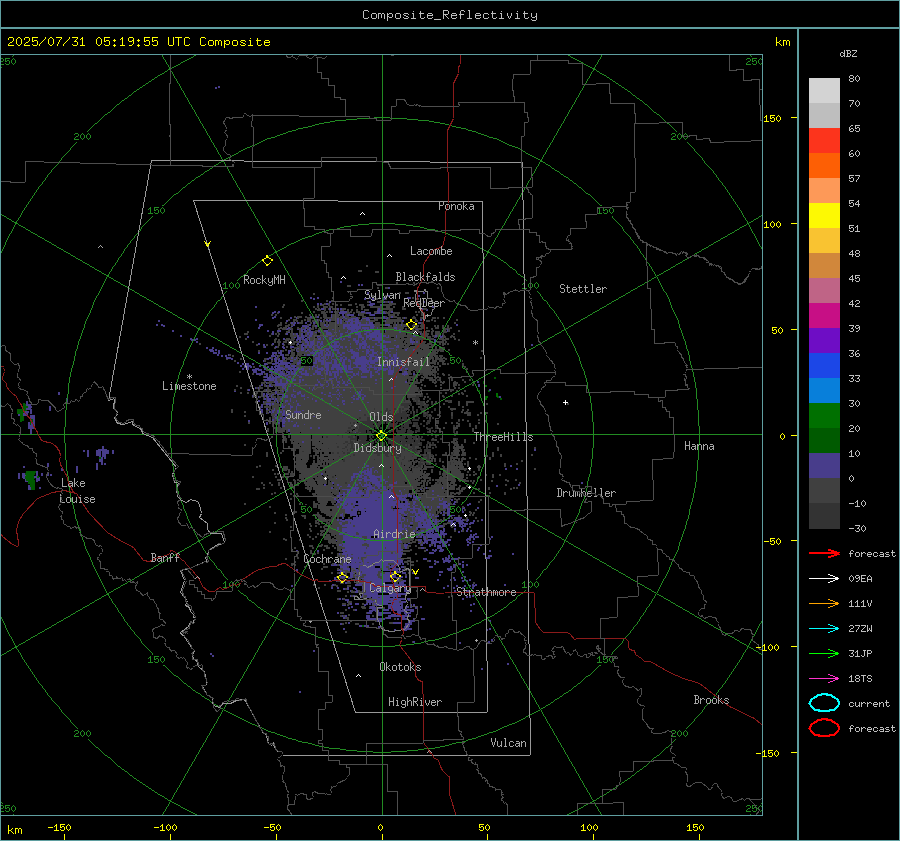This screenshot has width=900, height=841.
Task: Select the yellow diamond marker below RedDeer
Action: click(411, 325)
